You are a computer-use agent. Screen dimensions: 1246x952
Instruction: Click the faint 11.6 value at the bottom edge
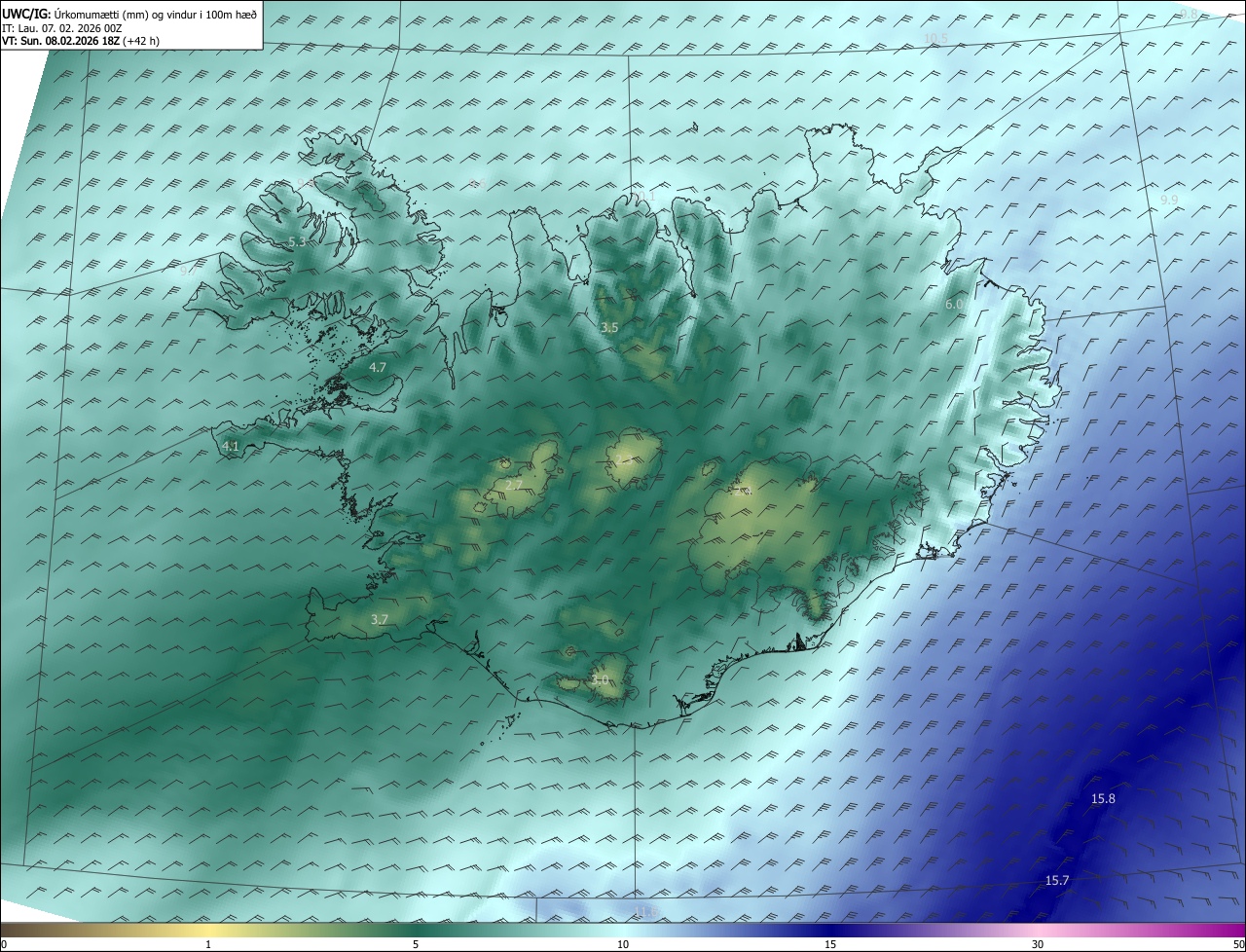coord(646,911)
